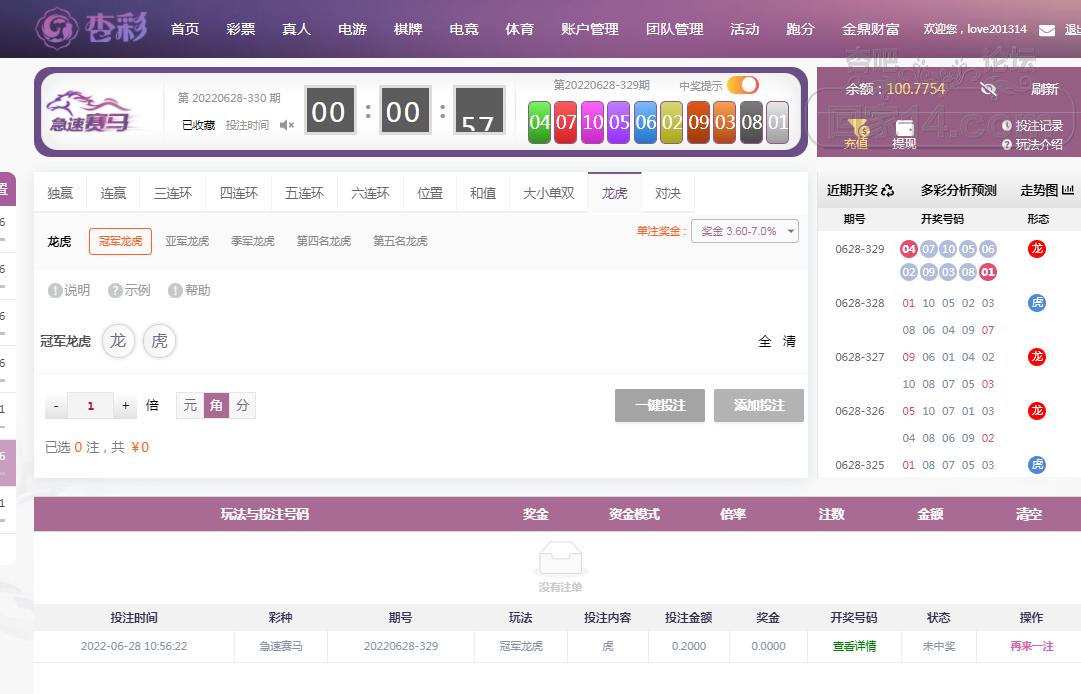Click the 添加投注 button
The width and height of the screenshot is (1081, 694).
(759, 405)
